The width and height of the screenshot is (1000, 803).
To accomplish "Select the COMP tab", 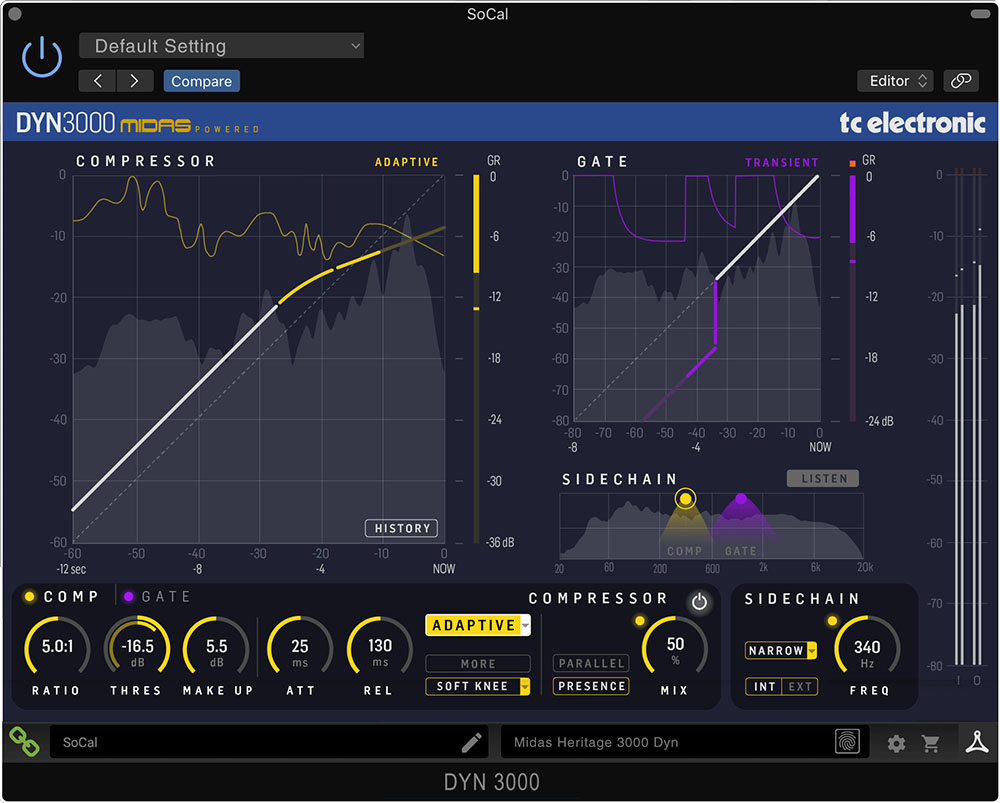I will coord(61,596).
